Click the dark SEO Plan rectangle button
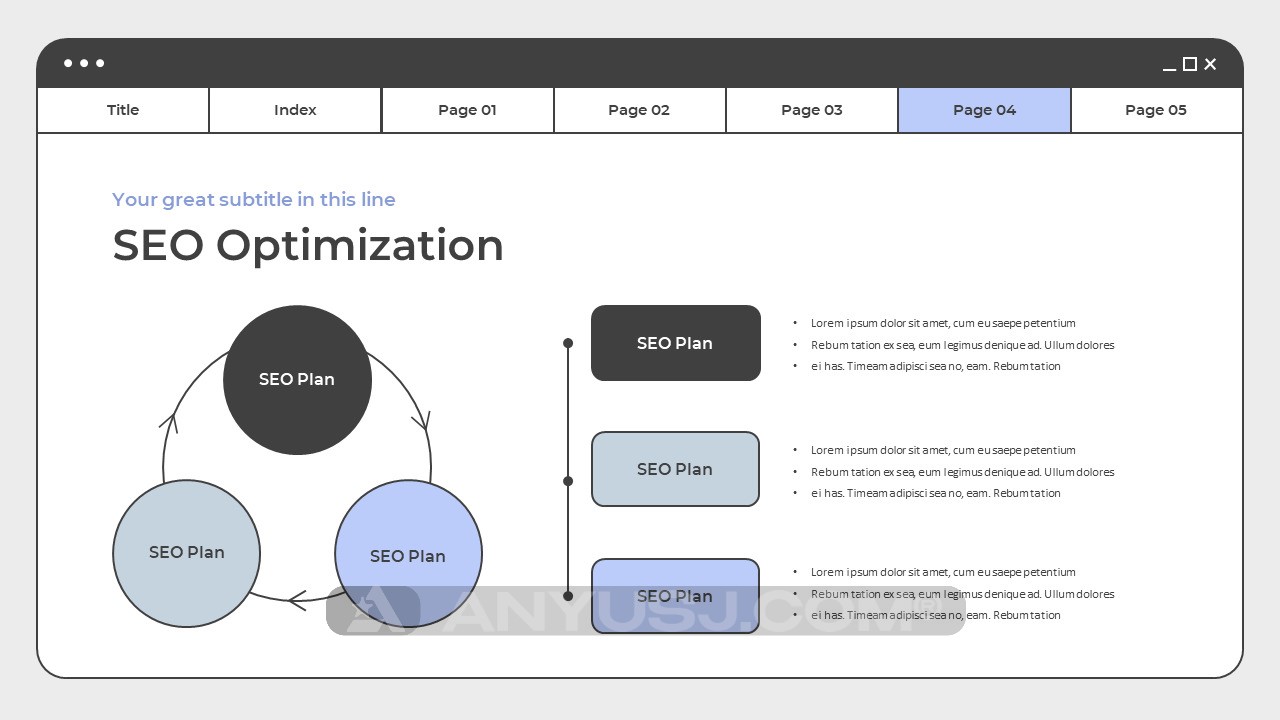The width and height of the screenshot is (1280, 720). (676, 343)
